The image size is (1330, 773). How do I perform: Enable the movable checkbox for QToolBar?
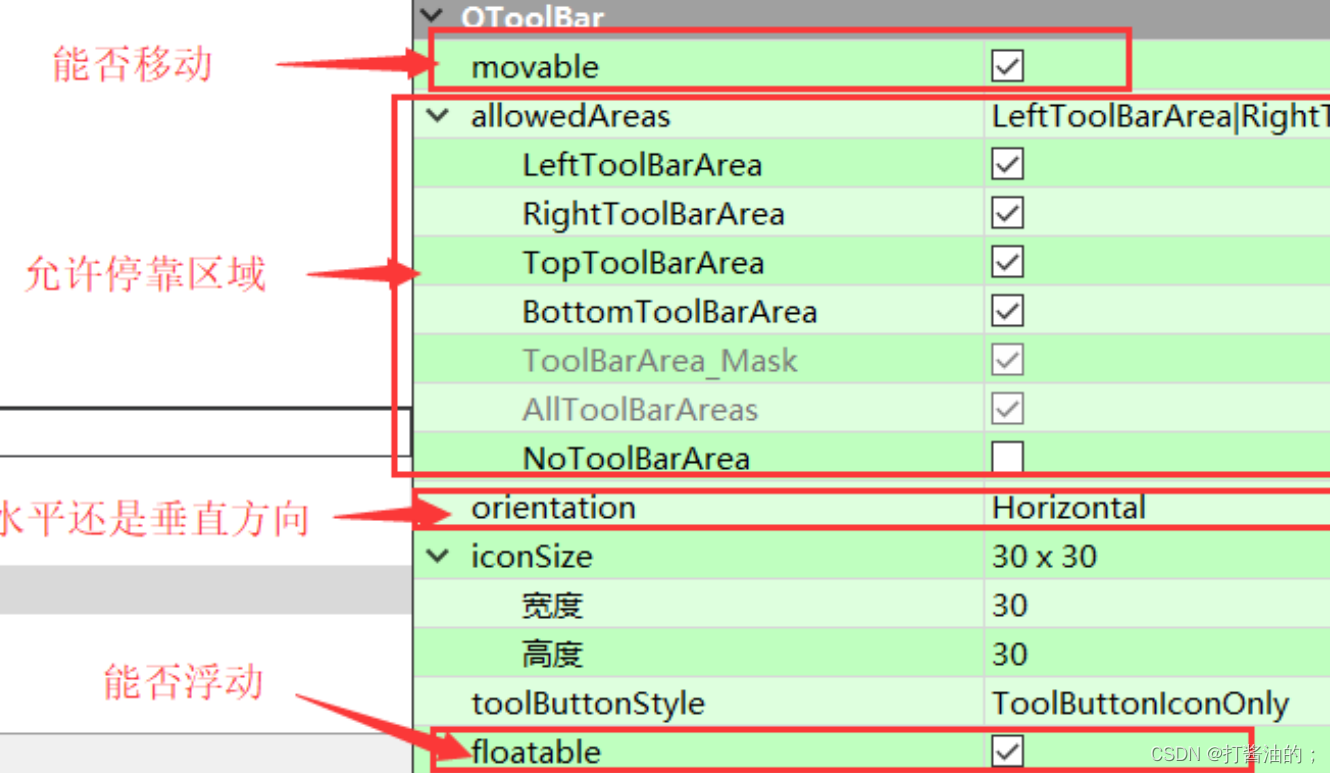point(1007,64)
